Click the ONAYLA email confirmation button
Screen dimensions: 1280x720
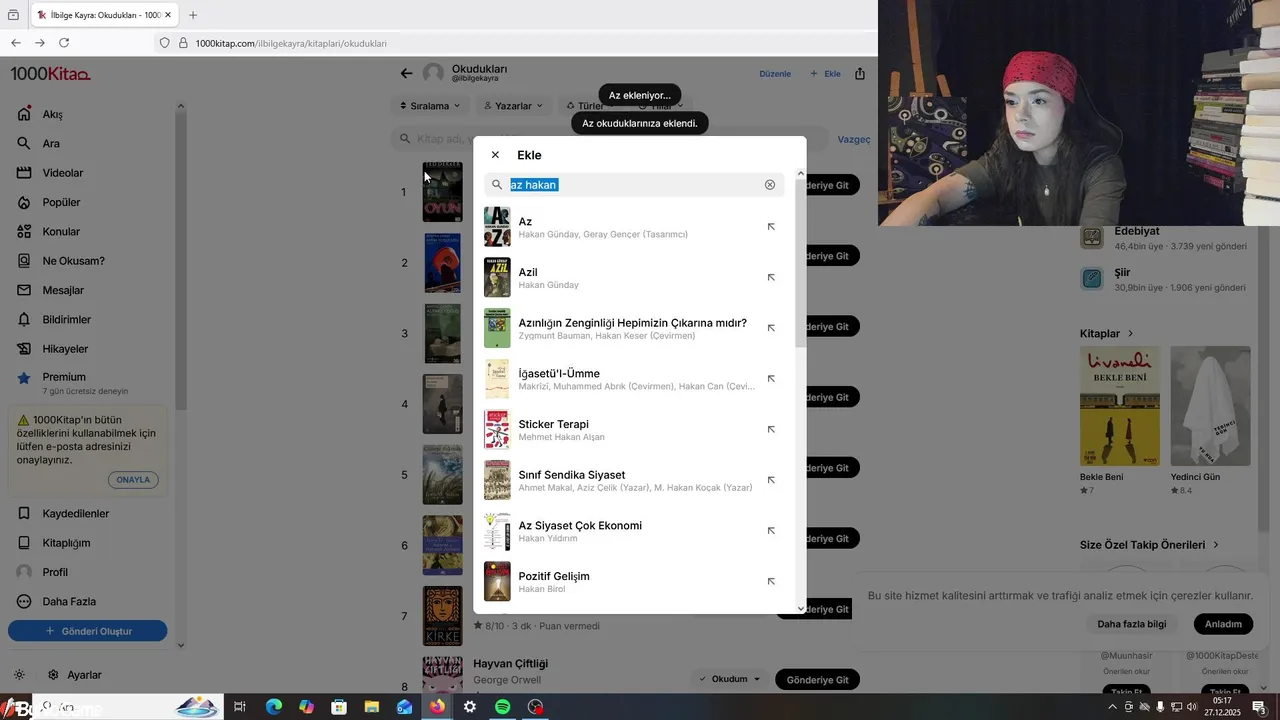click(133, 480)
